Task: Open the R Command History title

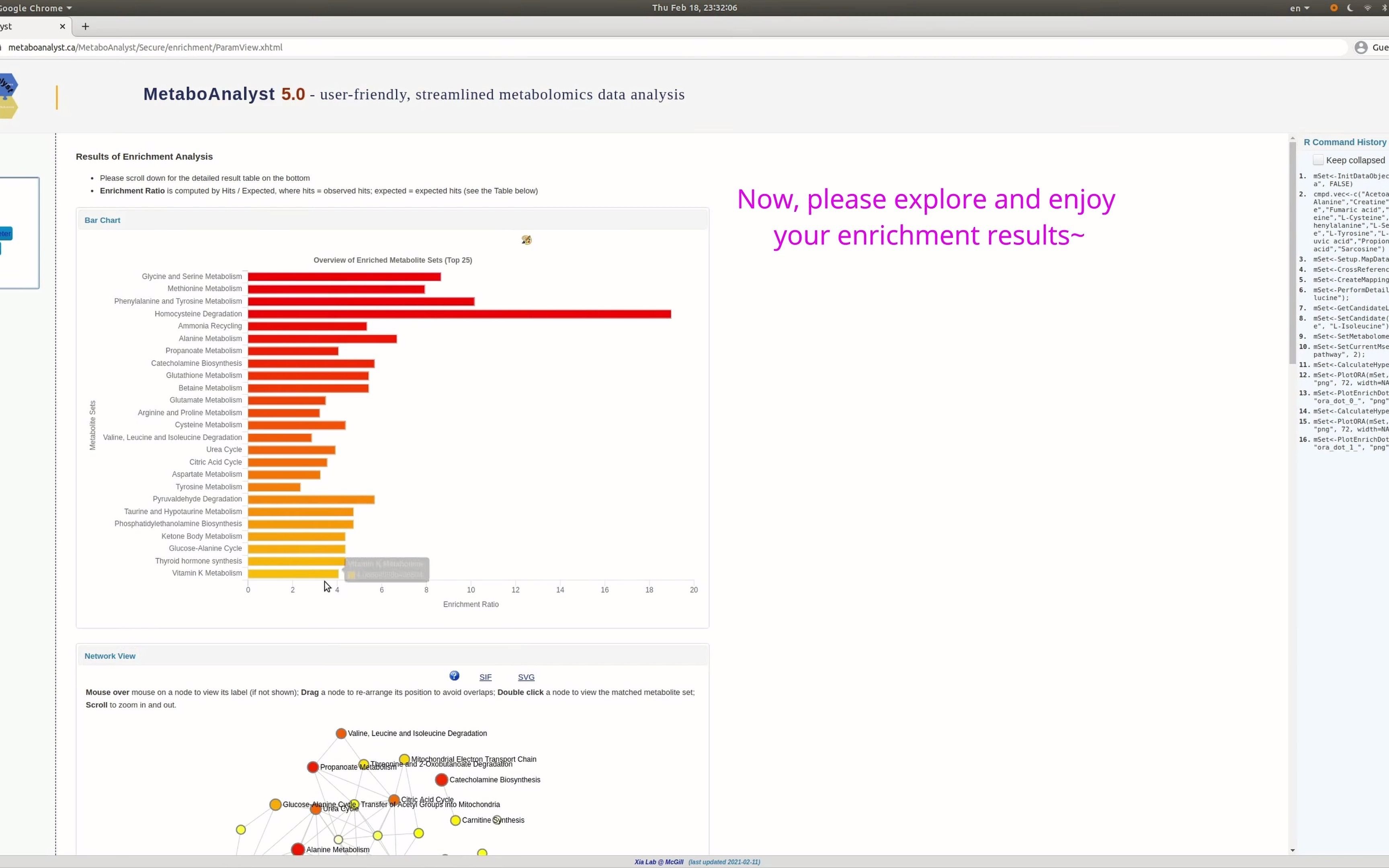Action: tap(1344, 142)
